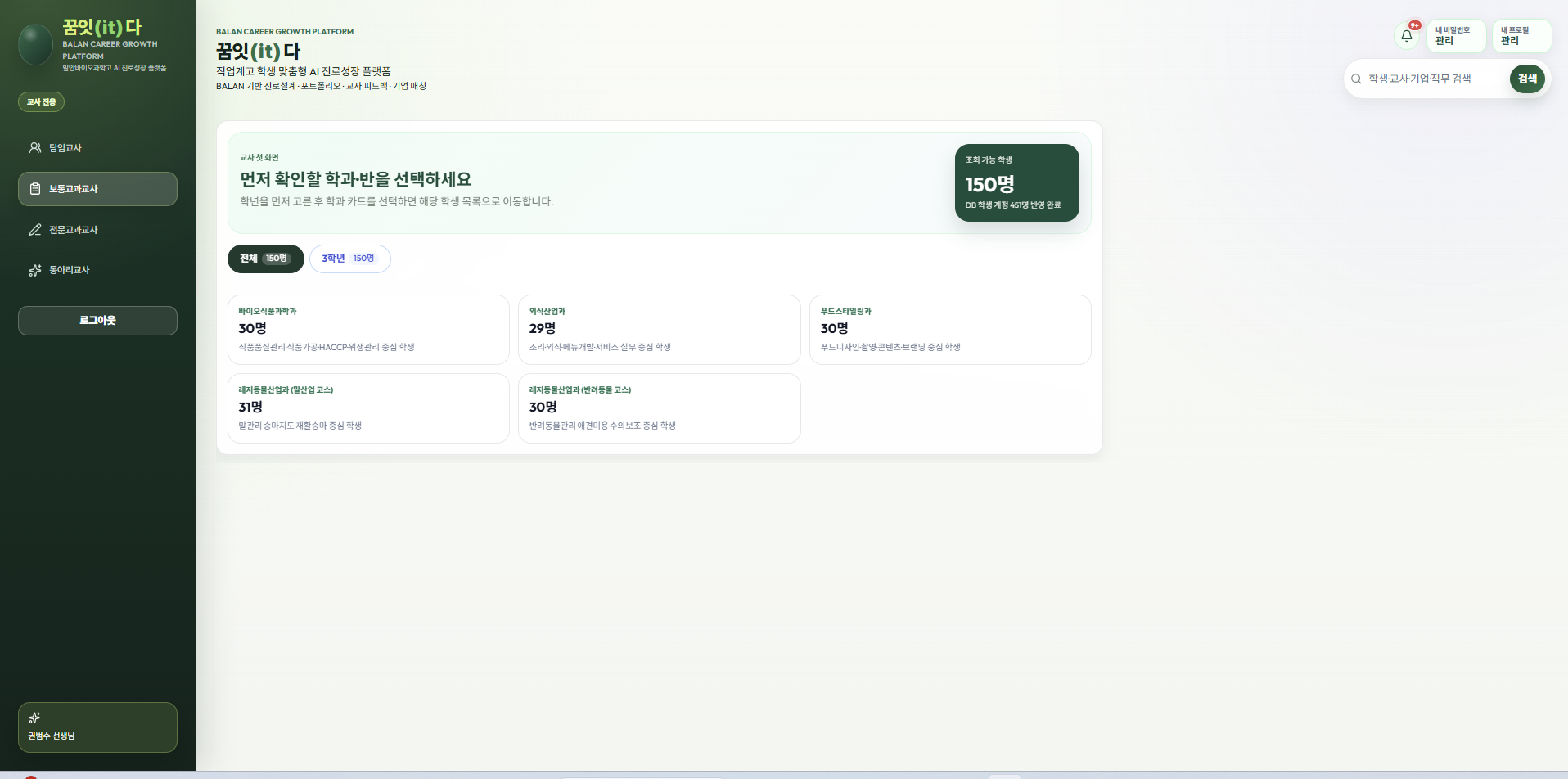Focus the 학생·교사·기업·직무 검색 input field
1568x779 pixels.
pyautogui.click(x=1435, y=79)
